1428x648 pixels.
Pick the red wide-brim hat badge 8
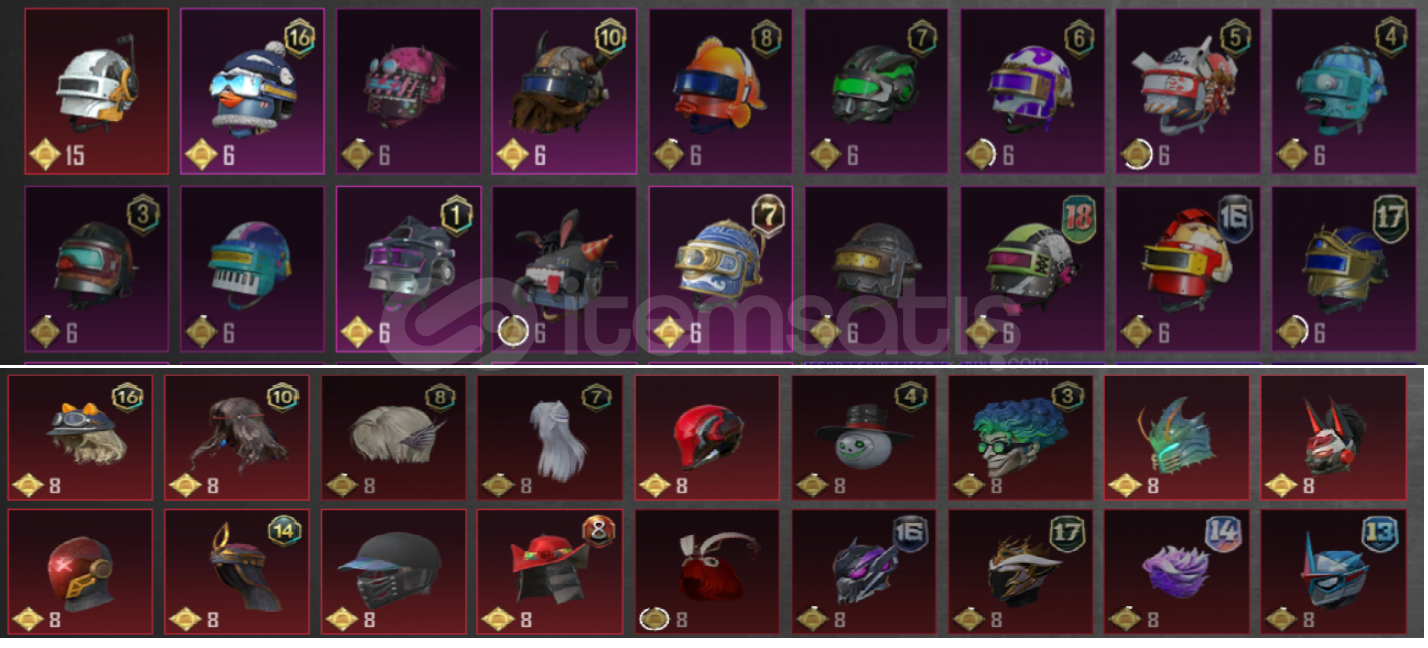click(x=550, y=572)
